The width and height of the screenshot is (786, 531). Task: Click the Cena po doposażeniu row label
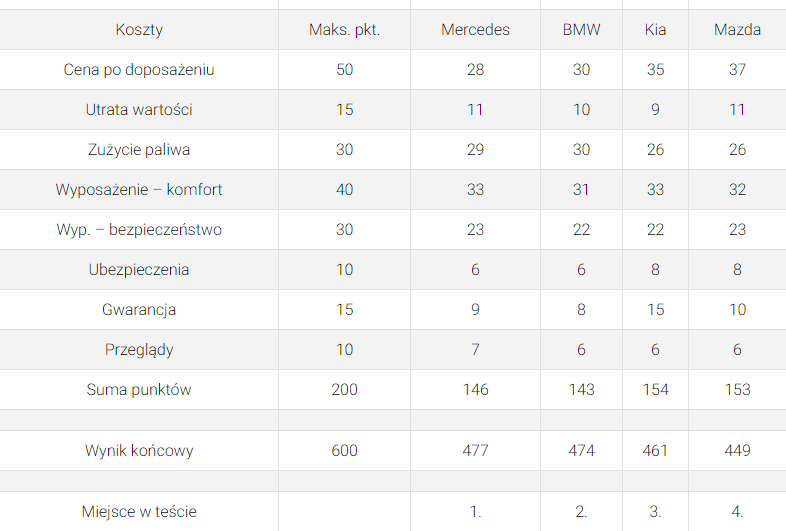click(x=139, y=70)
